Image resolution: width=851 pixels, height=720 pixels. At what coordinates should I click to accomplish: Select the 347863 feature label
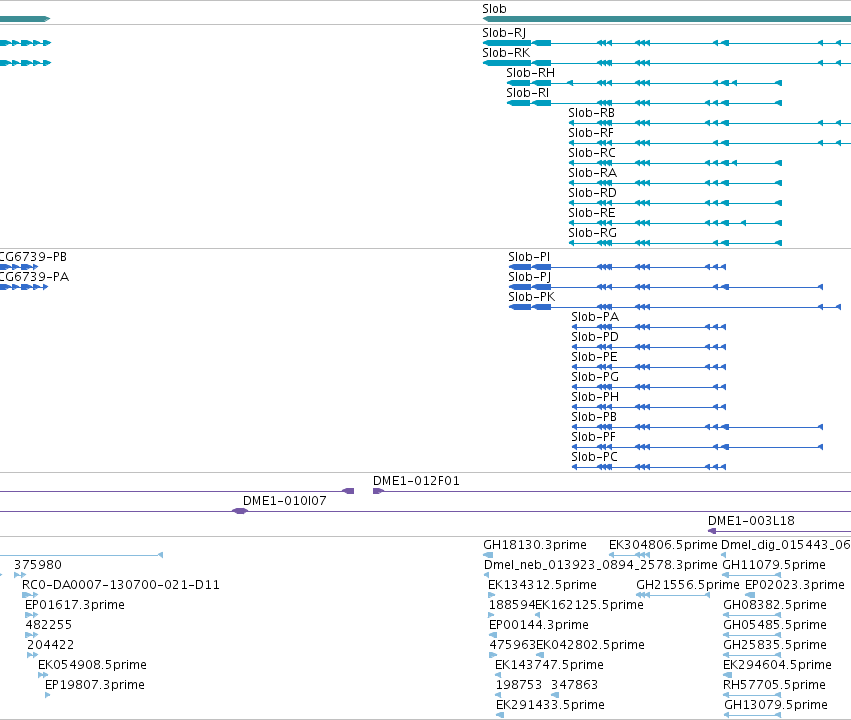574,686
